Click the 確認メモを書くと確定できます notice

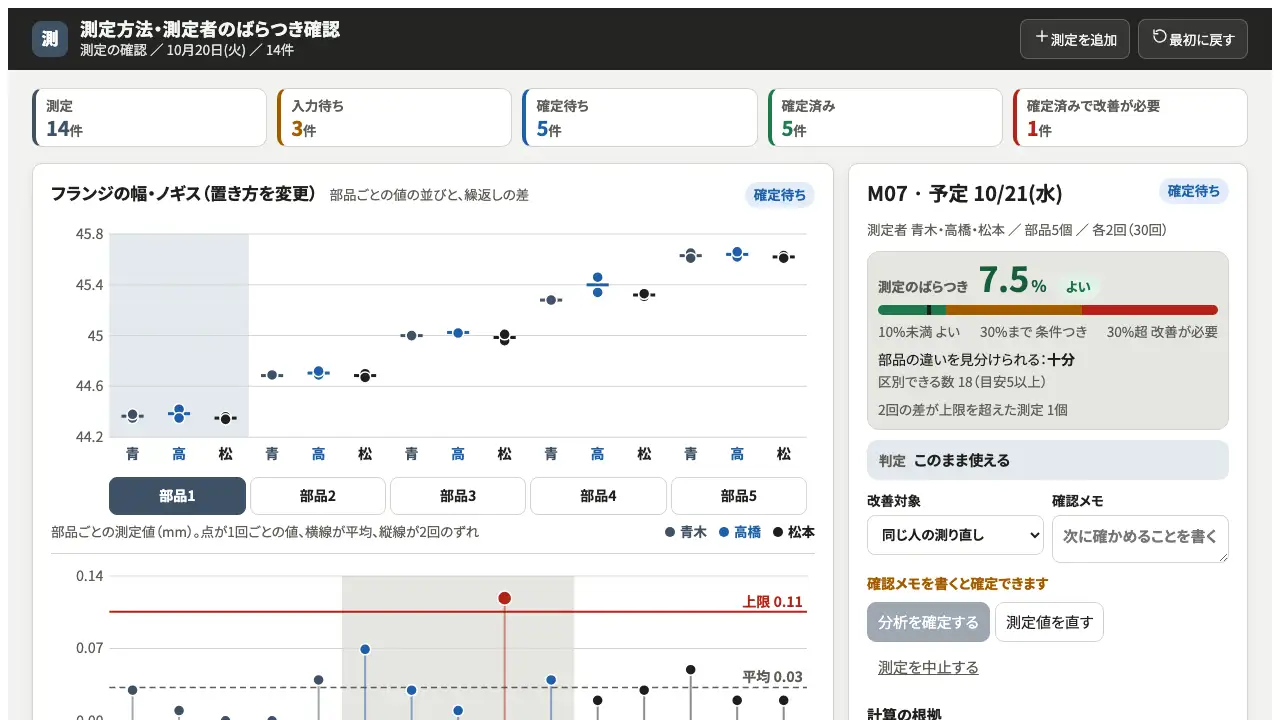point(957,584)
